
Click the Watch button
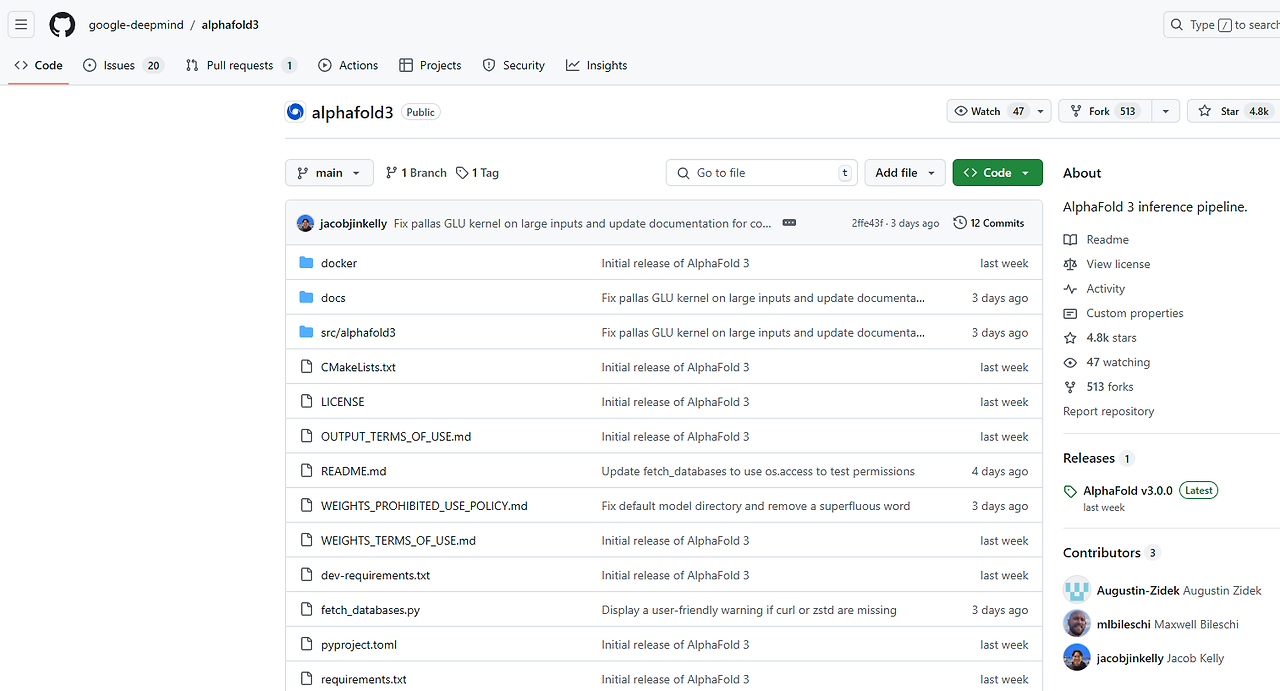click(x=989, y=111)
